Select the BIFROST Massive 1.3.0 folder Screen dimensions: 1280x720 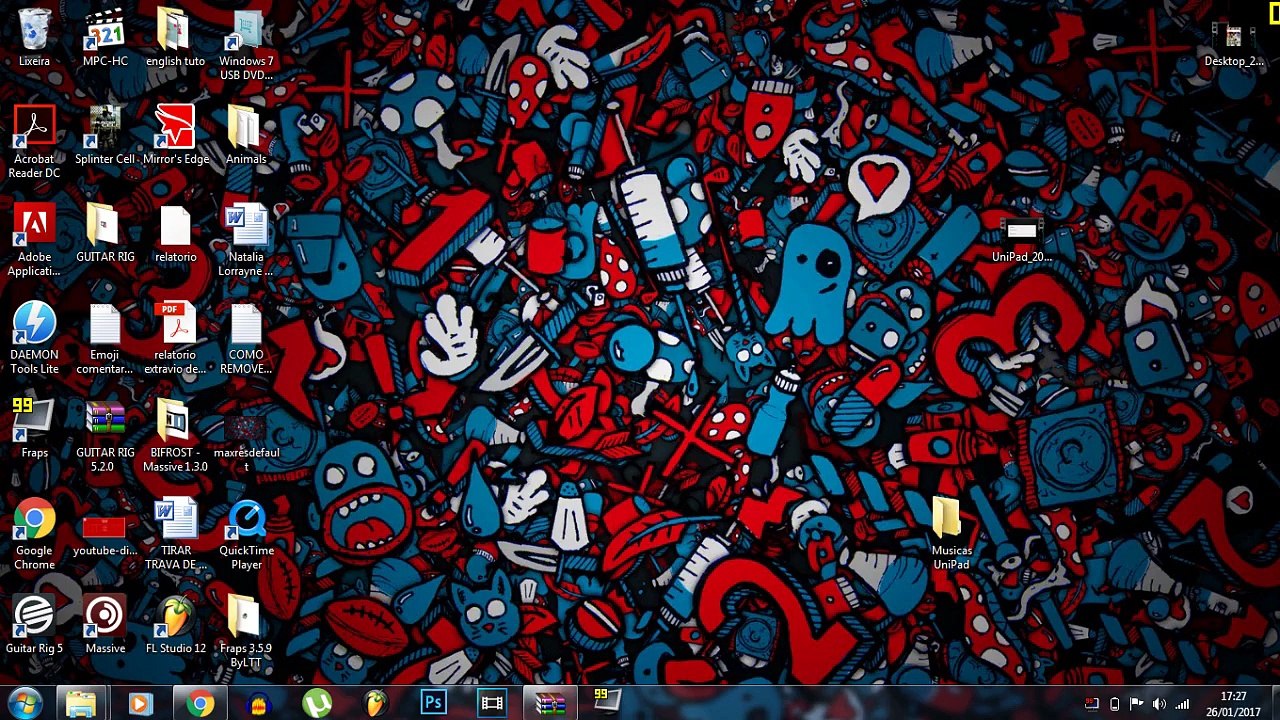pos(175,422)
